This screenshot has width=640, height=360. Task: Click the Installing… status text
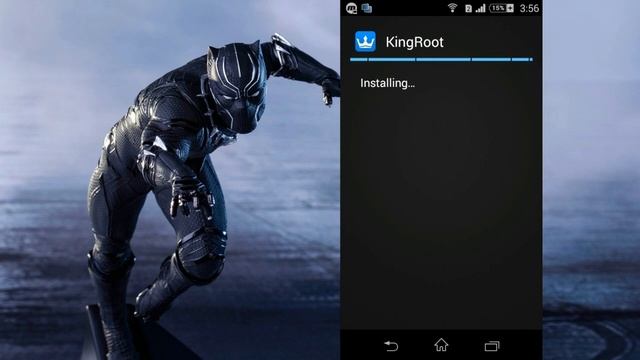(387, 83)
